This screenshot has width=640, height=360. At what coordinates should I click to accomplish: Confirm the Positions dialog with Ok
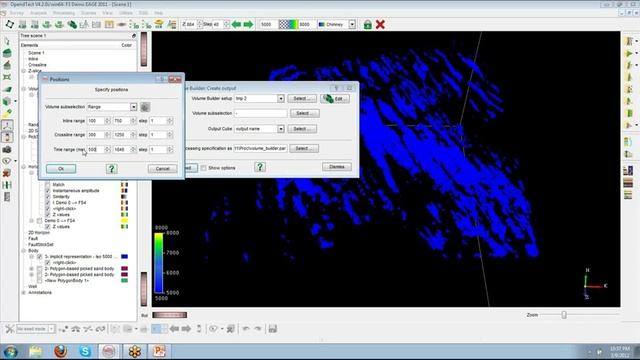(x=61, y=169)
